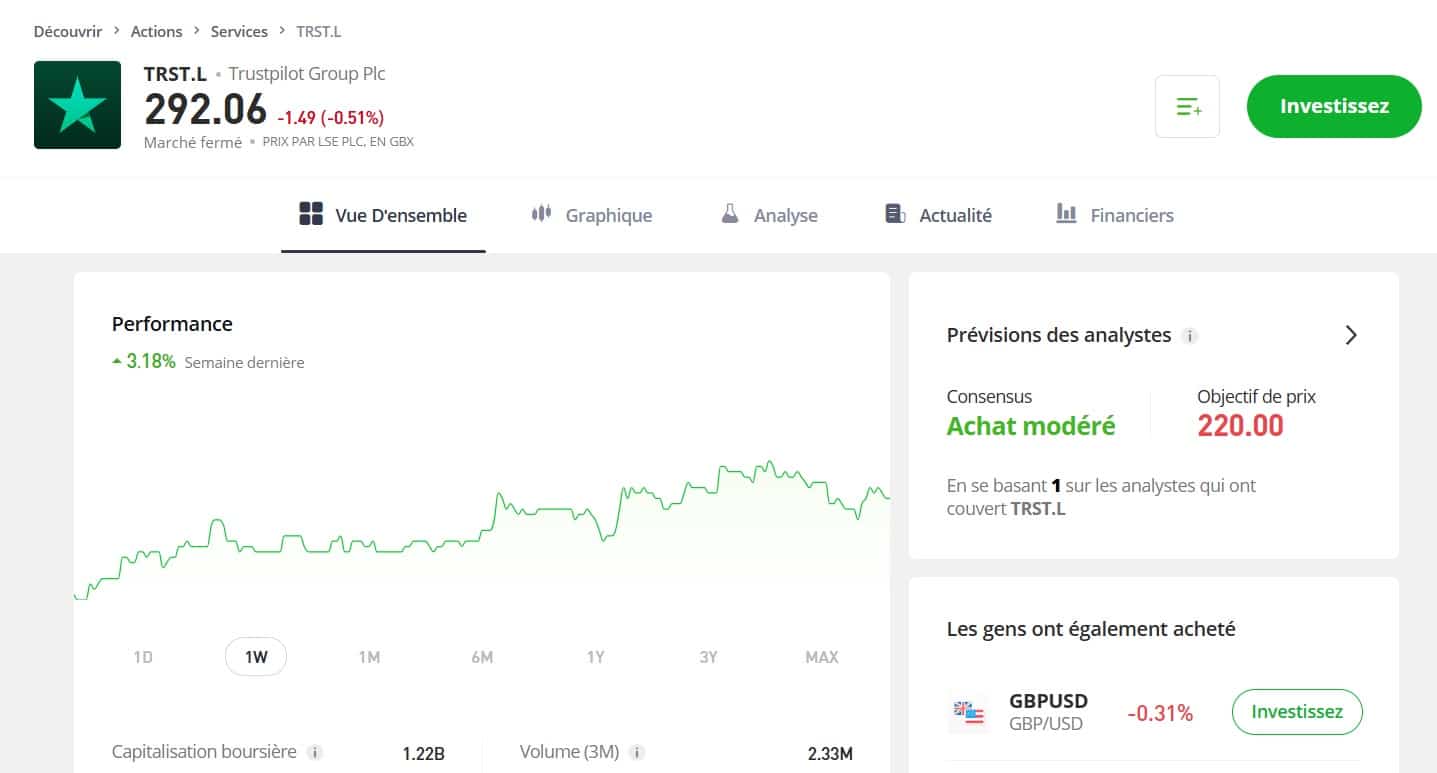
Task: Click the Objectif de prix label
Action: pos(1256,396)
